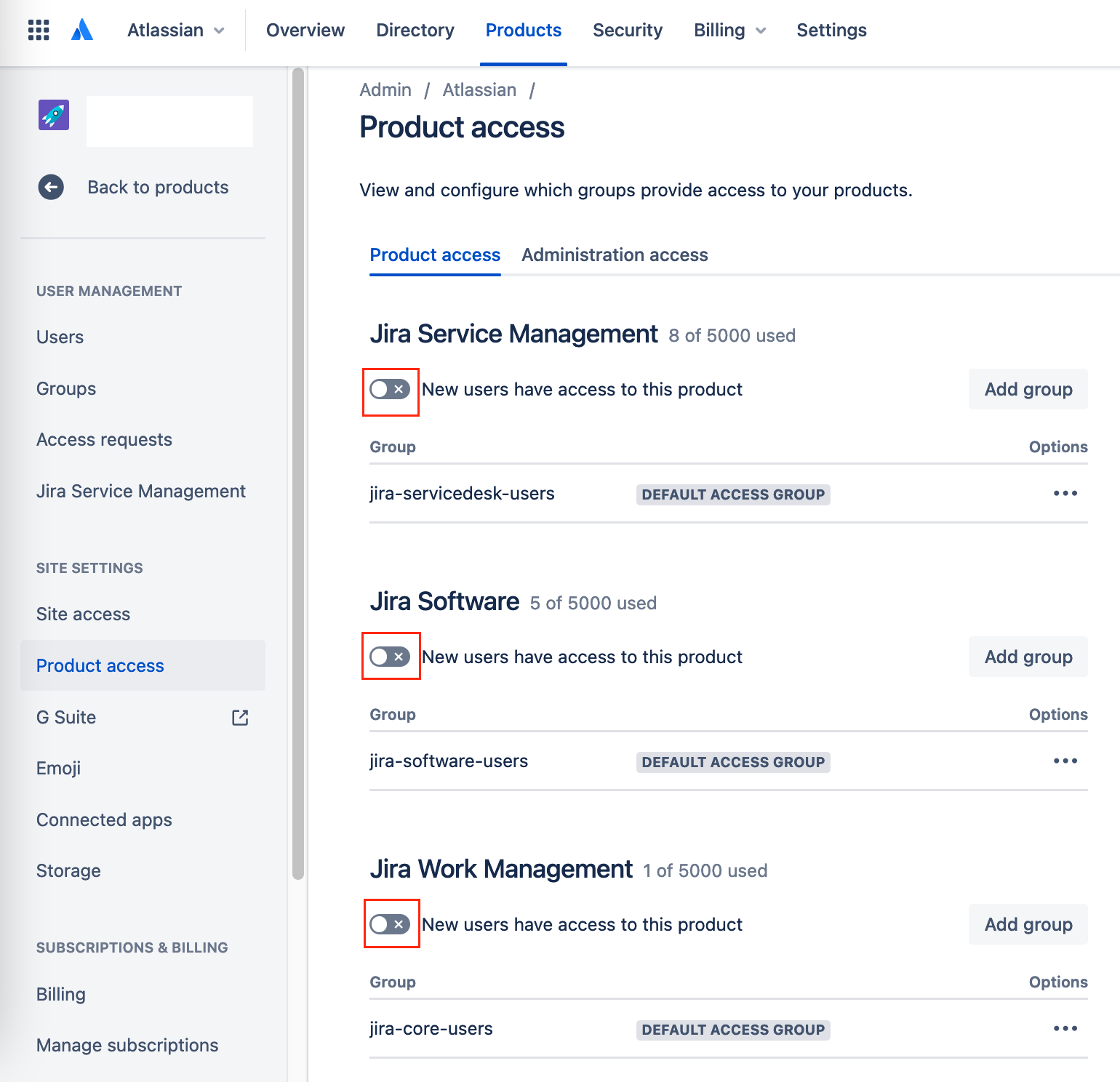This screenshot has height=1082, width=1120.
Task: Click the rocket site avatar icon
Action: click(54, 115)
